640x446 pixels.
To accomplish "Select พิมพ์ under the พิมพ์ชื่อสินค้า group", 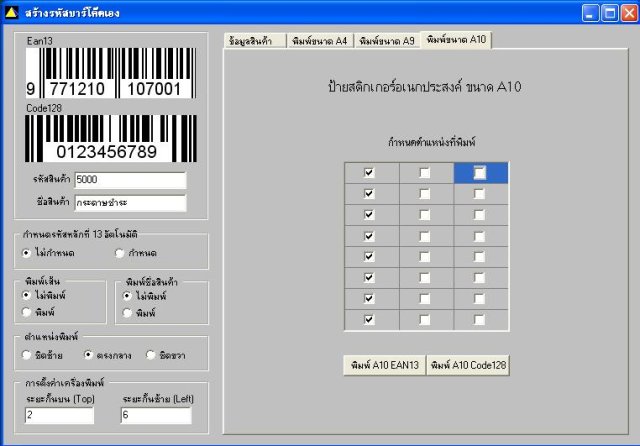I will tap(128, 313).
